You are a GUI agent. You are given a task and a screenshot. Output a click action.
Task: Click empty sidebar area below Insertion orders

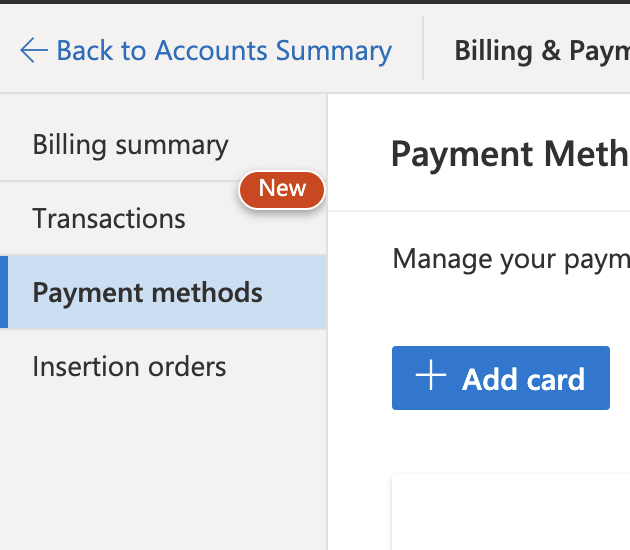(x=163, y=476)
